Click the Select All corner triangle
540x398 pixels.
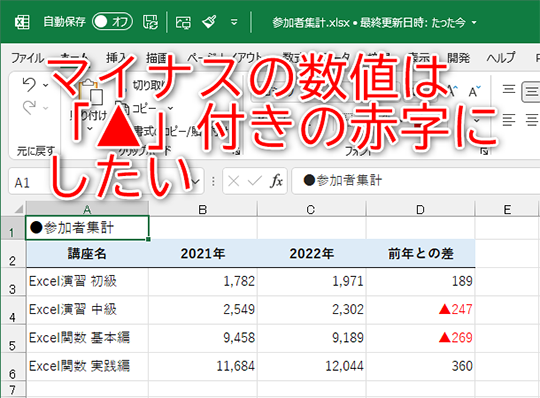point(18,209)
